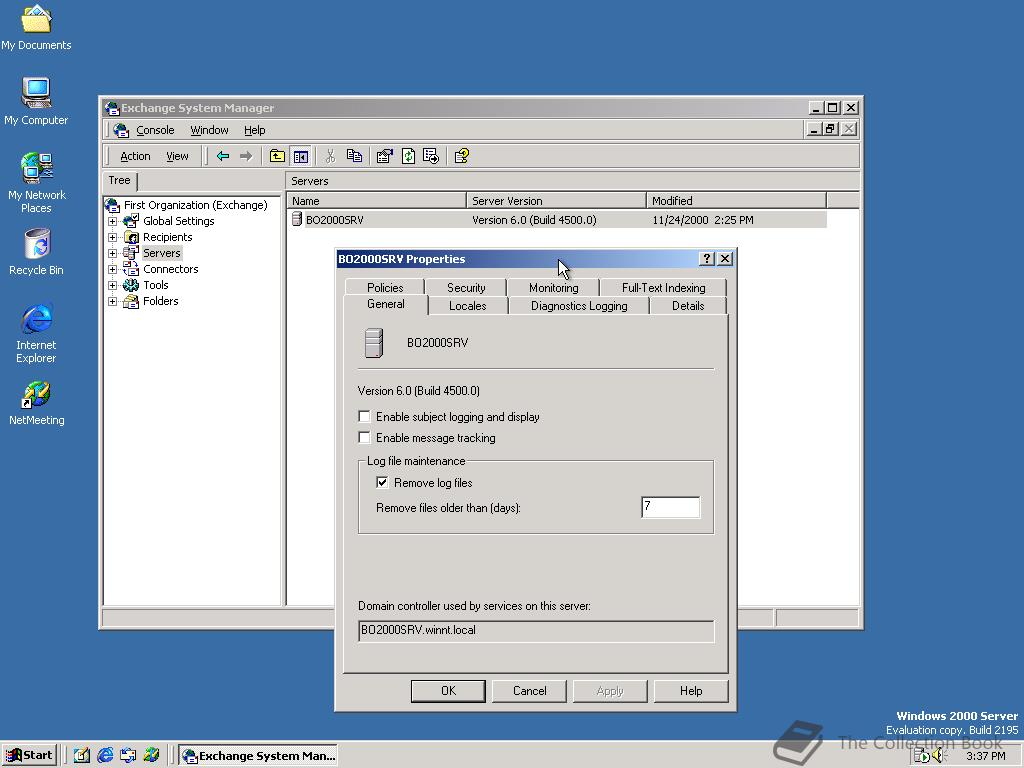Switch to Diagnostics Logging tab

point(579,306)
